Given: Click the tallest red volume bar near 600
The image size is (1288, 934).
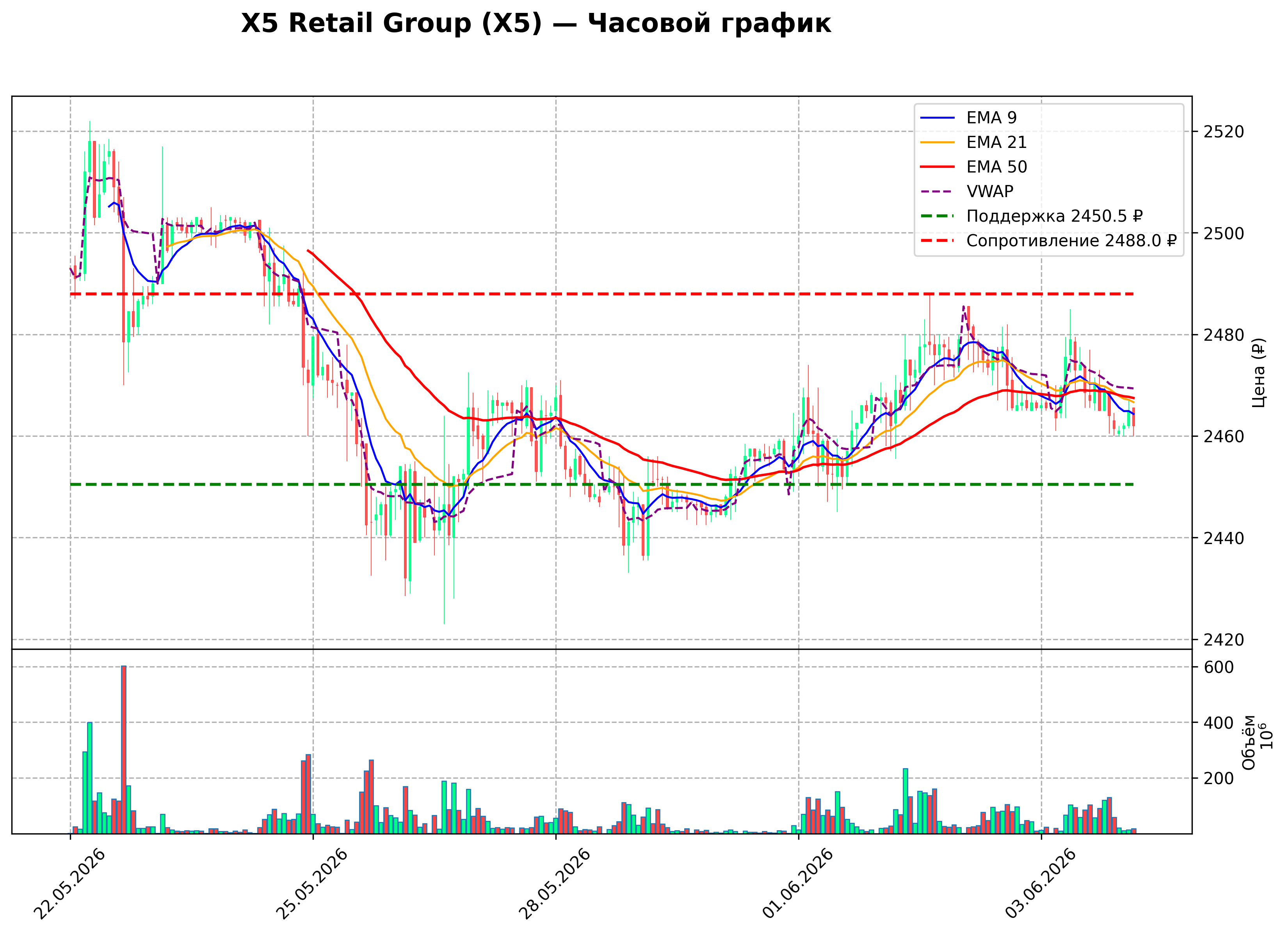Looking at the screenshot, I should [x=124, y=749].
